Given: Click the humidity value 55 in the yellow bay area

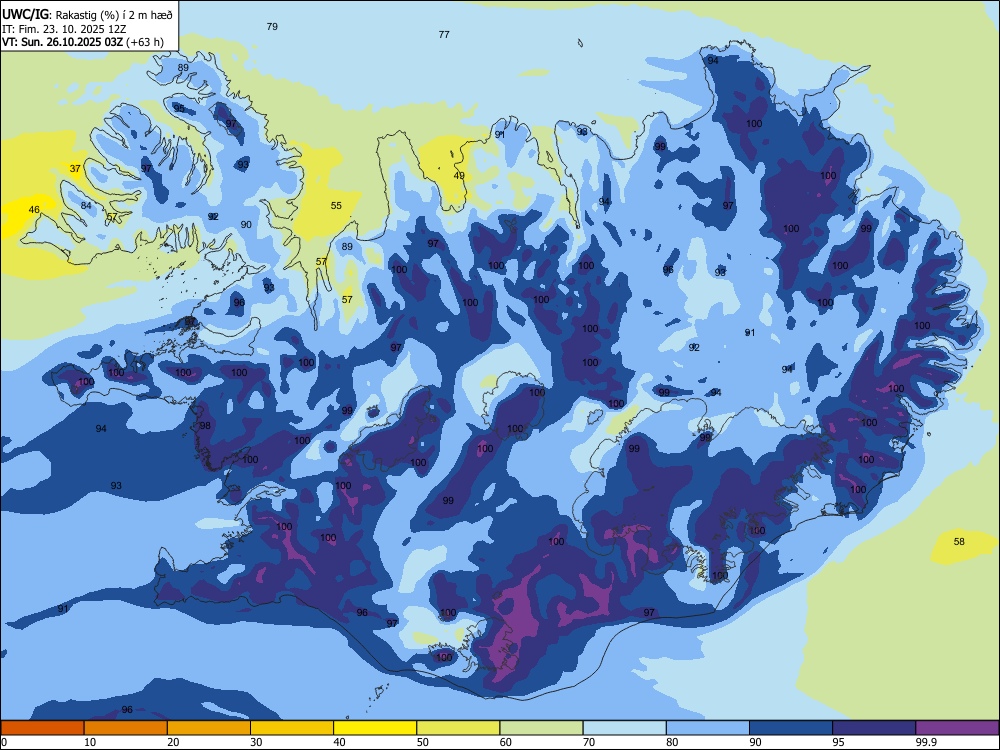Looking at the screenshot, I should click(x=336, y=205).
